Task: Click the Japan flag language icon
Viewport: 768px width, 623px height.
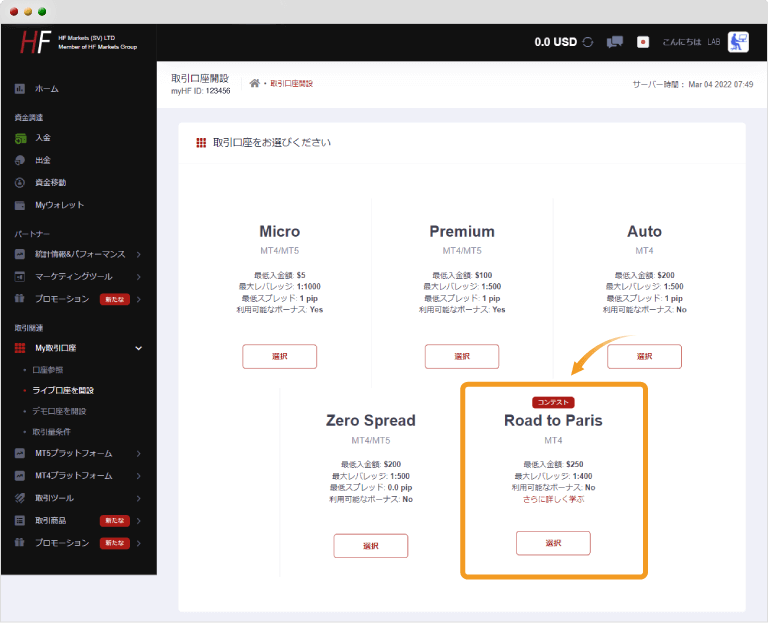Action: [x=643, y=42]
